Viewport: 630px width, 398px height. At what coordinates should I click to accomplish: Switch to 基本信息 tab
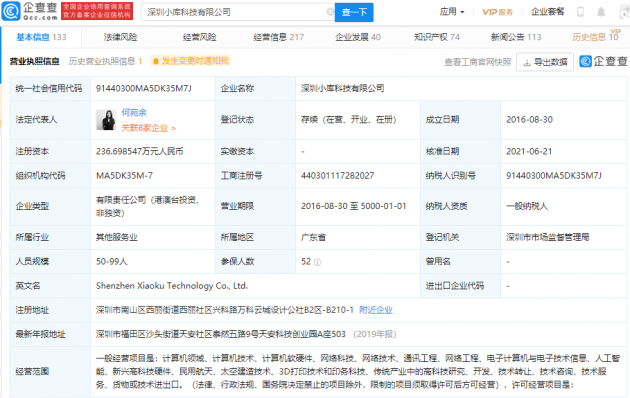coord(41,37)
